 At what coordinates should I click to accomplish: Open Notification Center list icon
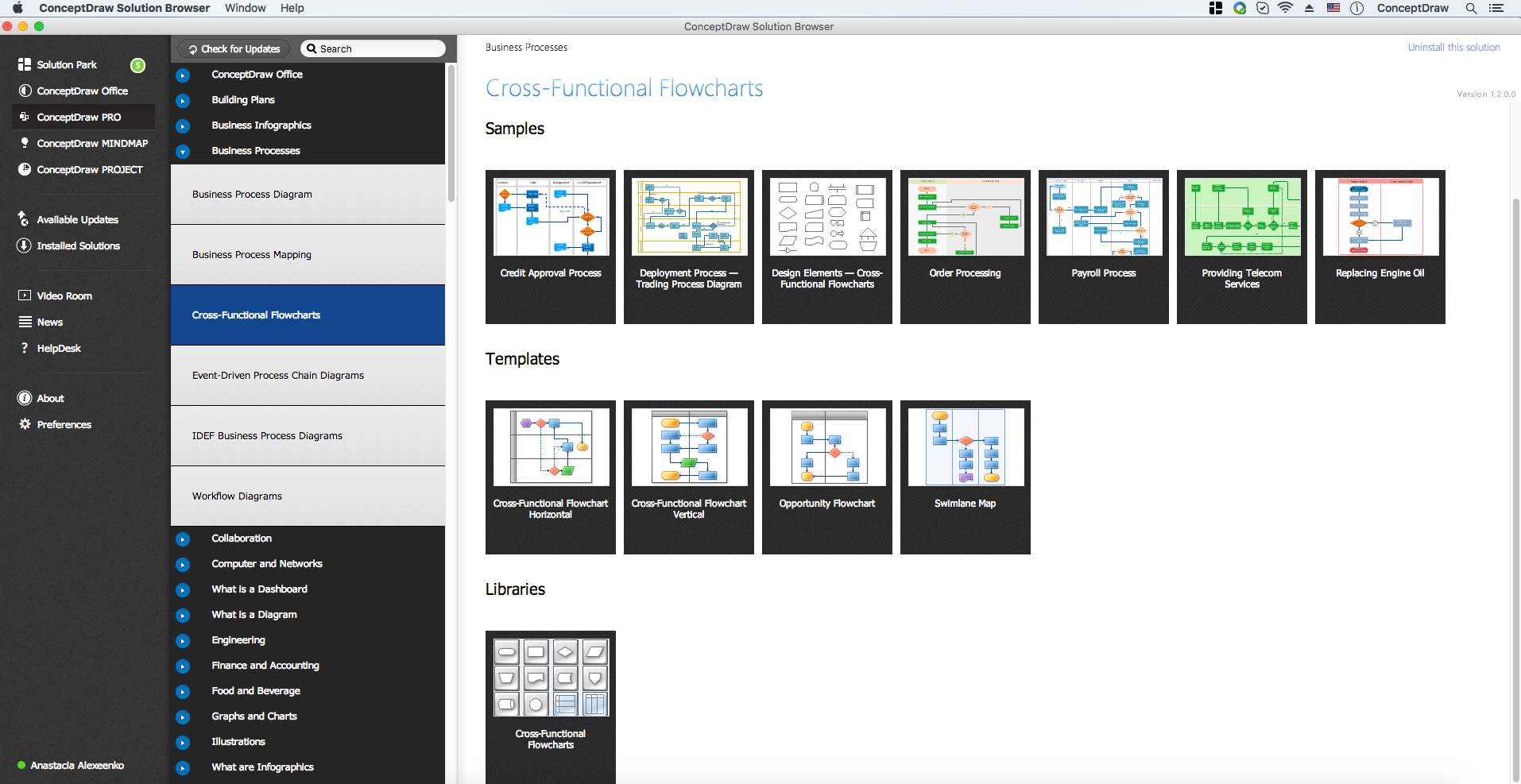tap(1496, 8)
